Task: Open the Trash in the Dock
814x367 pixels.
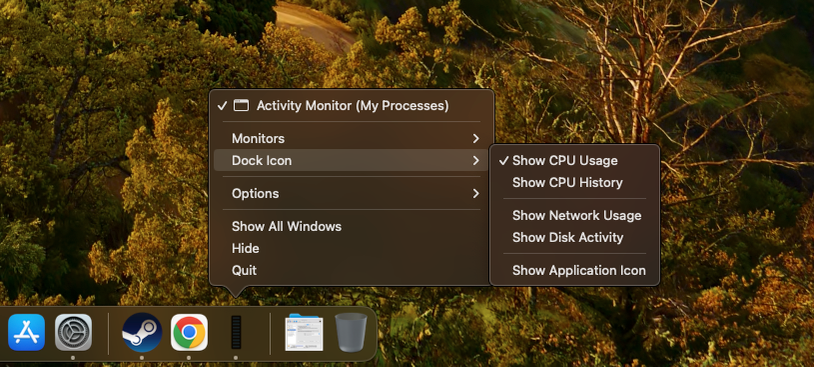Action: (x=350, y=333)
